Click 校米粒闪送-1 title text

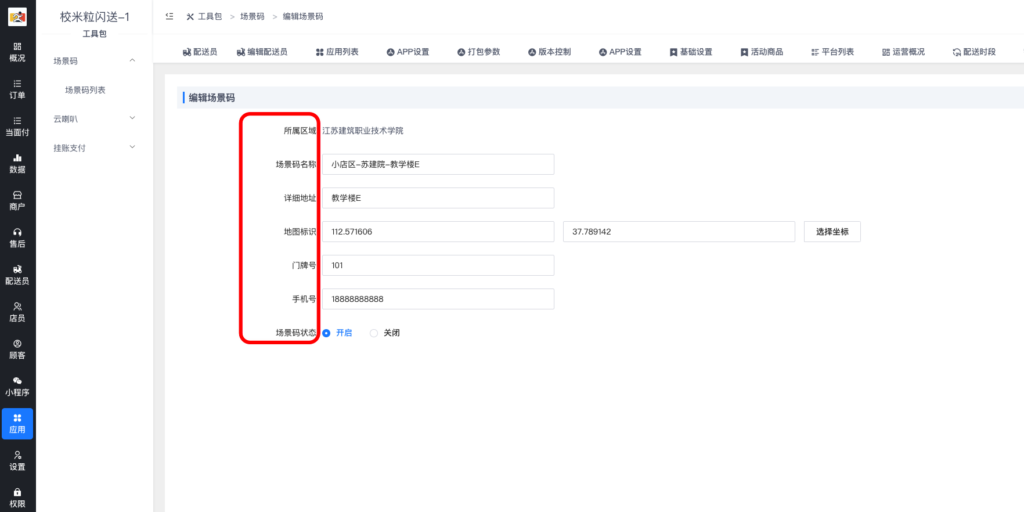pyautogui.click(x=95, y=17)
